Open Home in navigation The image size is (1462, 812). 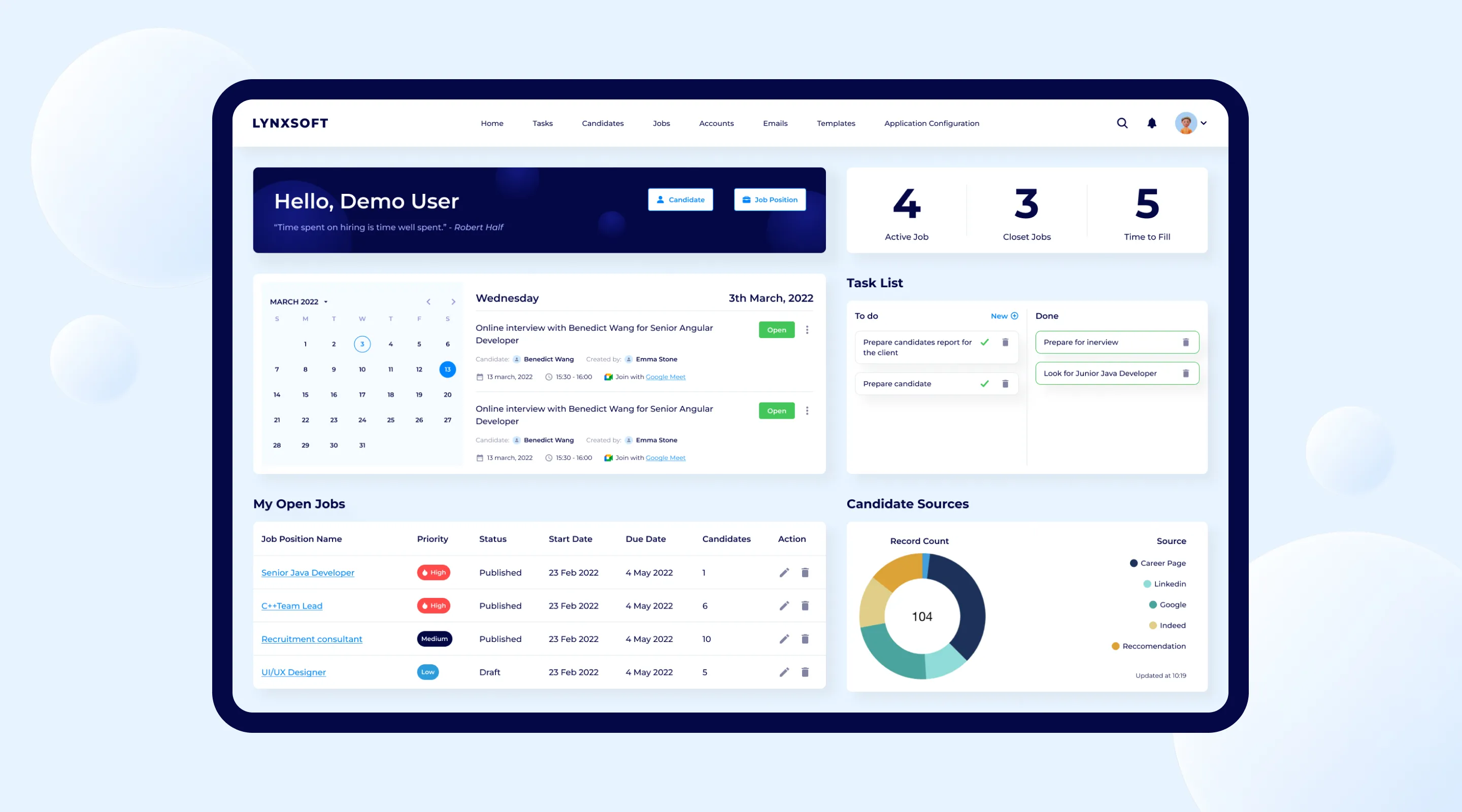[492, 123]
